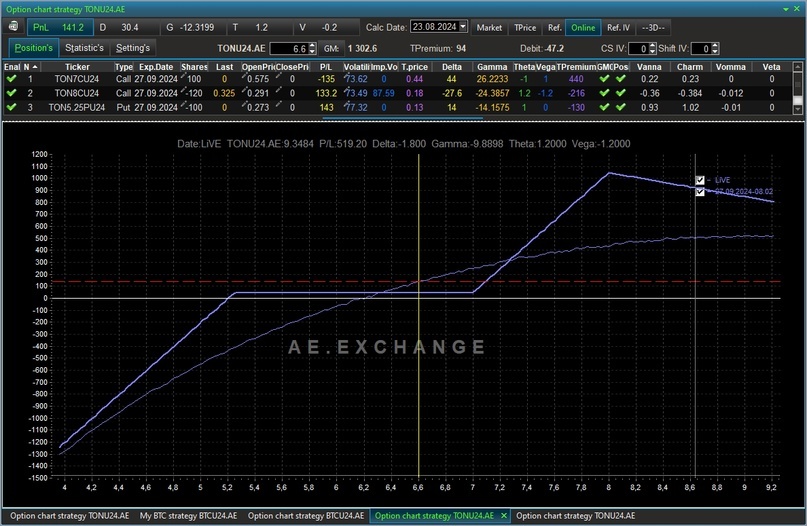Toggle Enable checkmark for TON8CU24 row

pyautogui.click(x=11, y=93)
